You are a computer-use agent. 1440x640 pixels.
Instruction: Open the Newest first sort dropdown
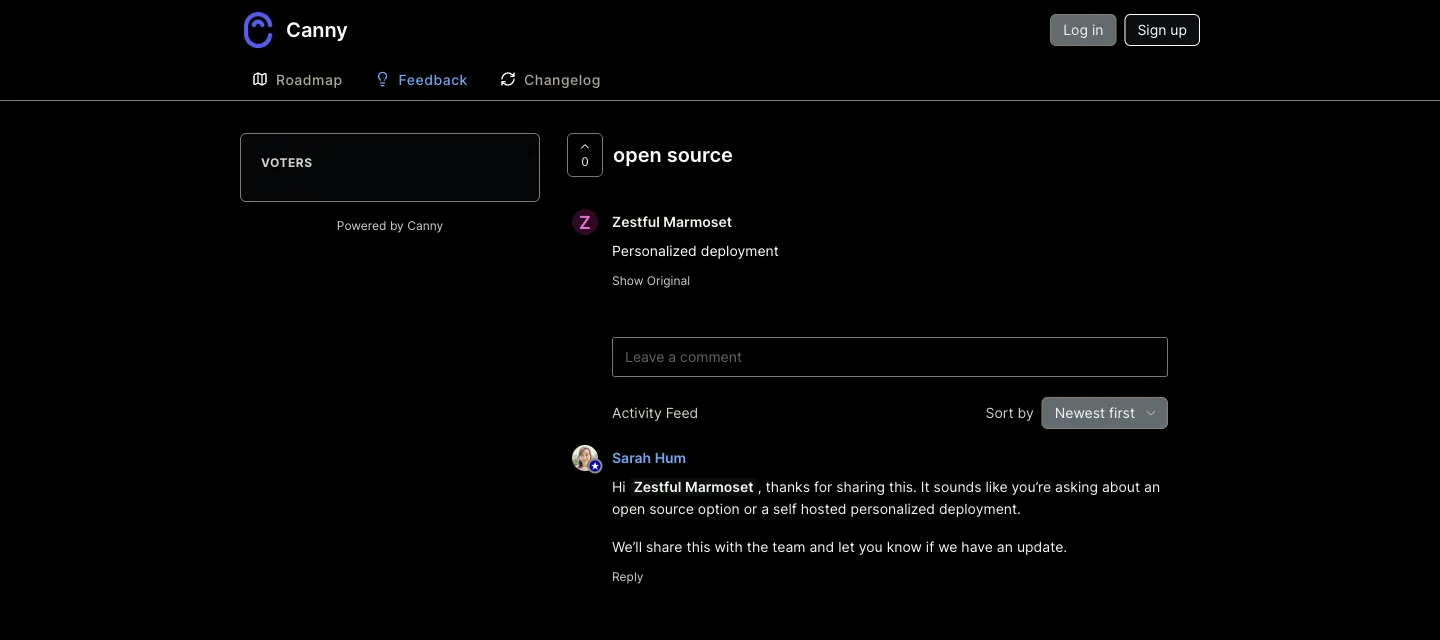(x=1104, y=413)
